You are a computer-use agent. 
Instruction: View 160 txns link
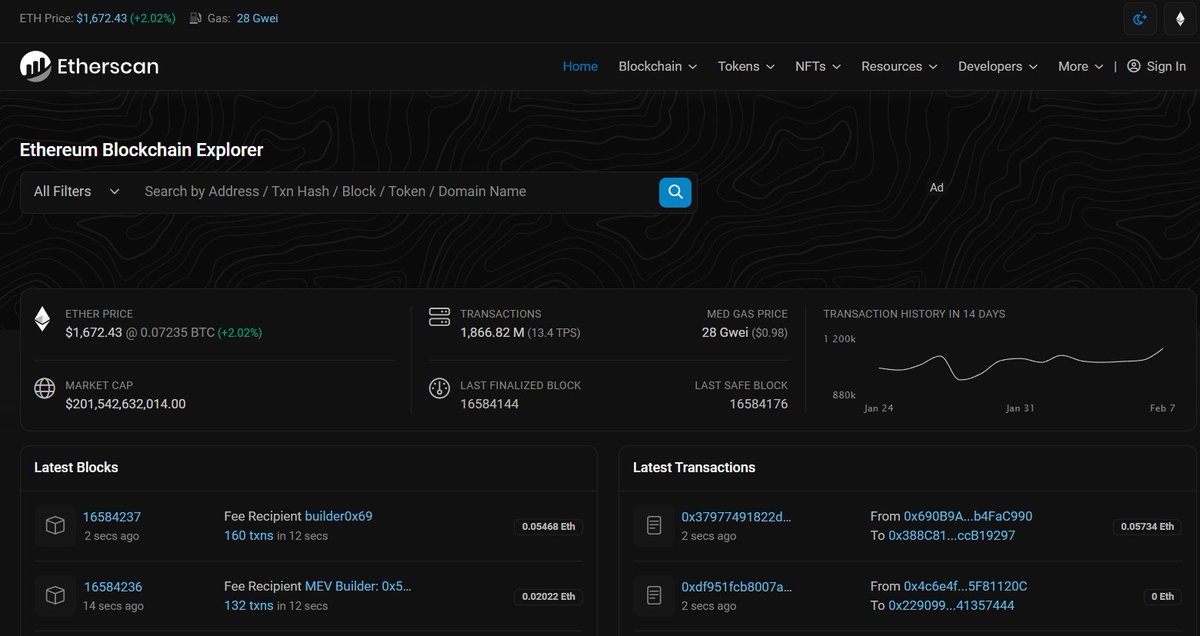249,536
